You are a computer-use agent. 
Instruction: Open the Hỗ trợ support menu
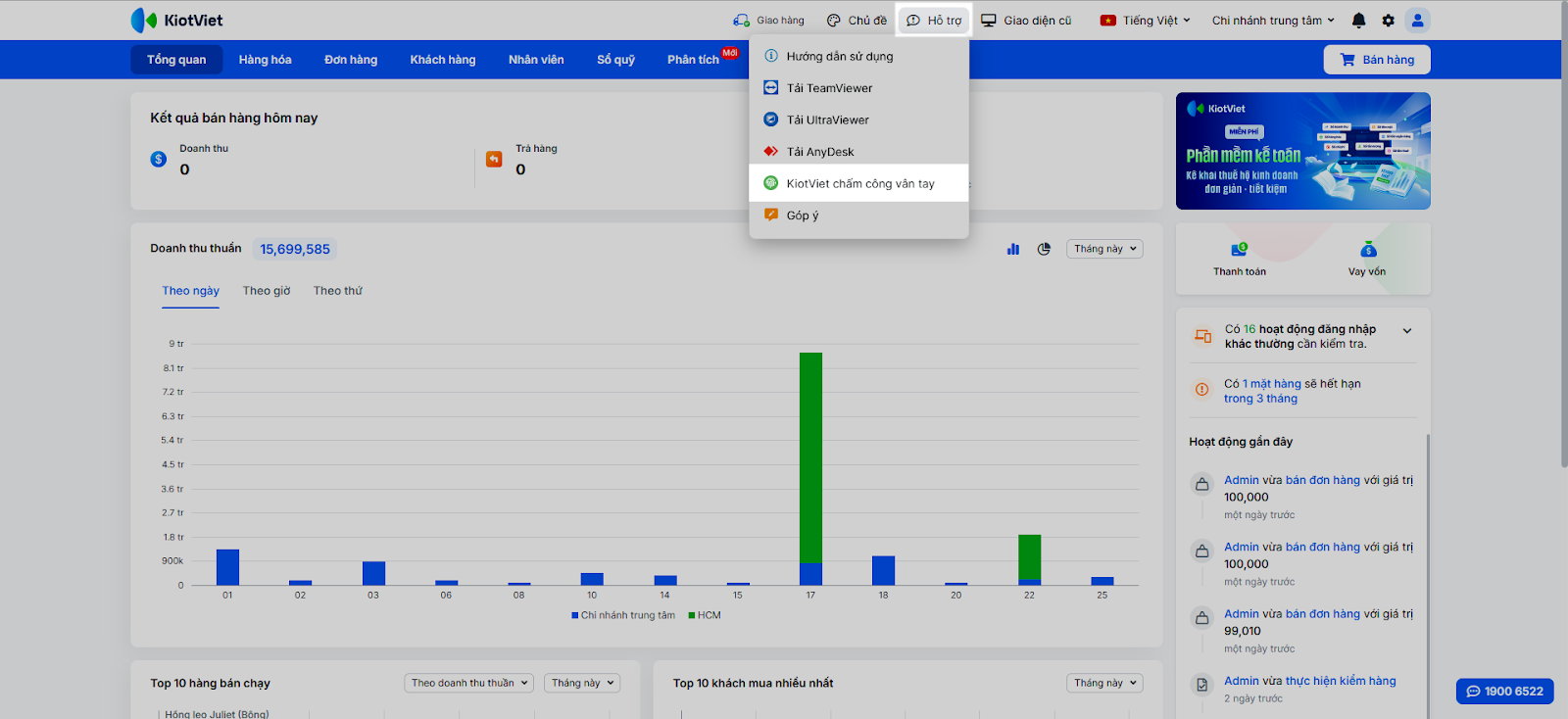[934, 20]
